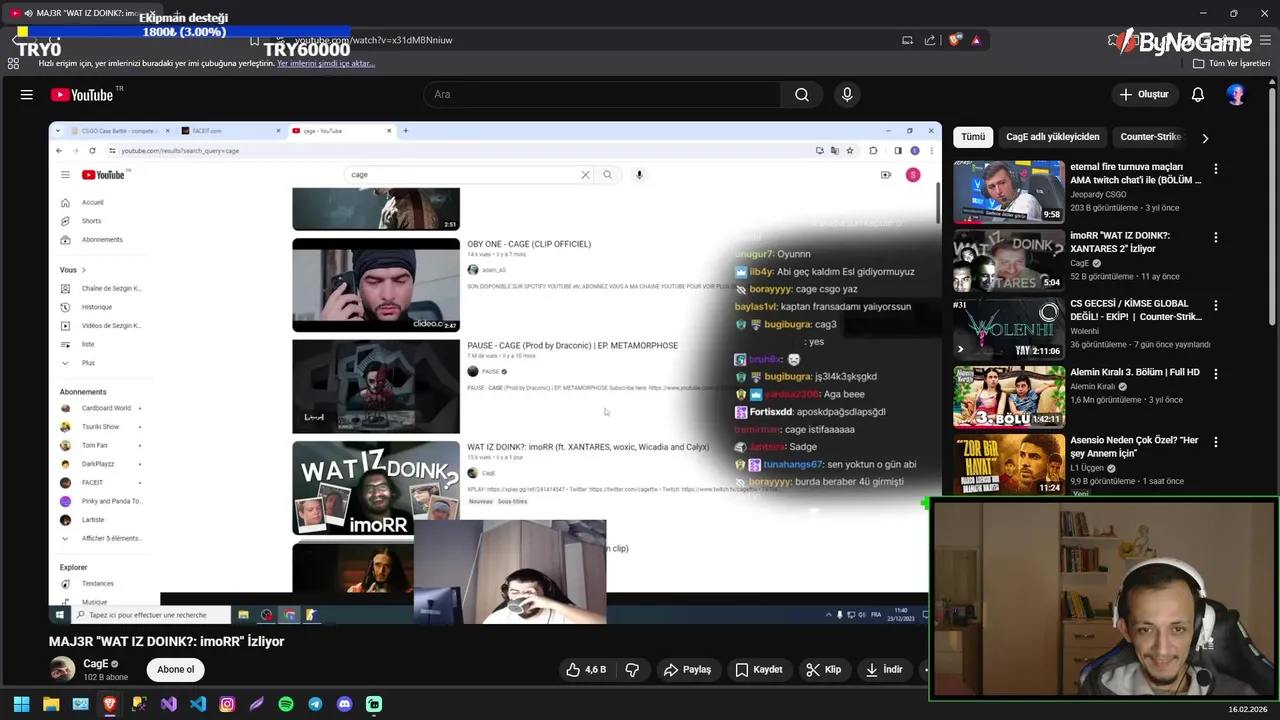Click the browser address bar URL
The width and height of the screenshot is (1280, 720).
tap(373, 40)
